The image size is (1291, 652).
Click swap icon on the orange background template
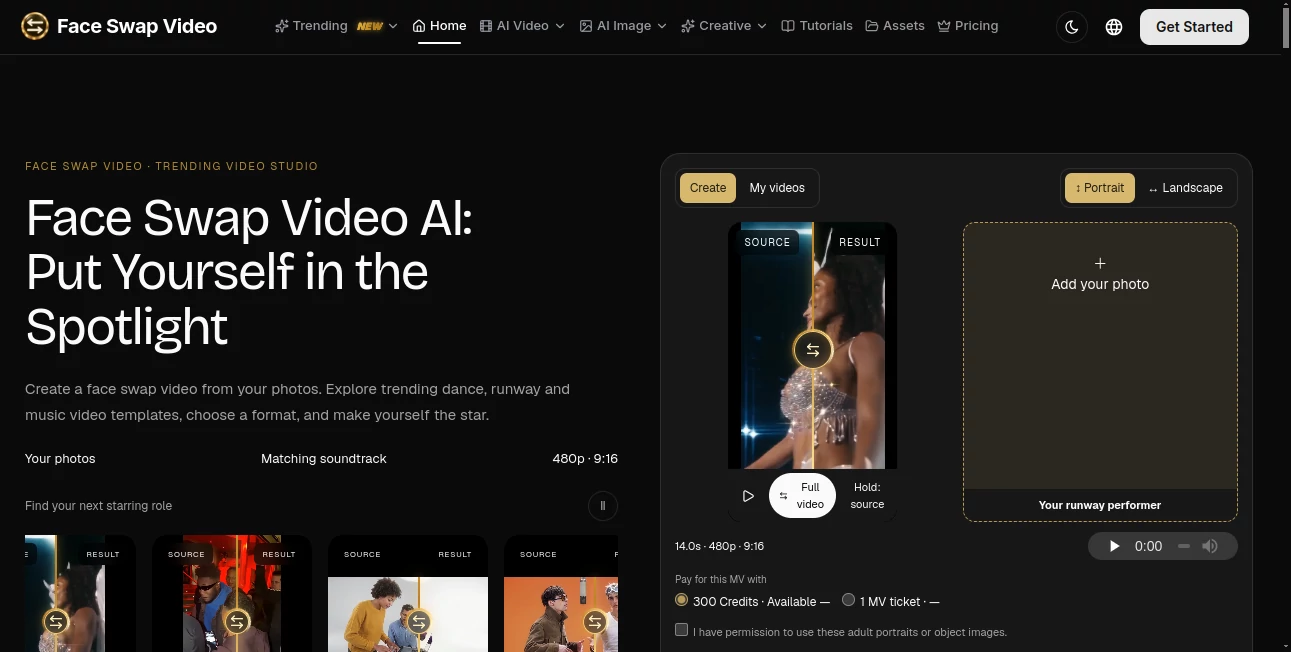[x=595, y=622]
